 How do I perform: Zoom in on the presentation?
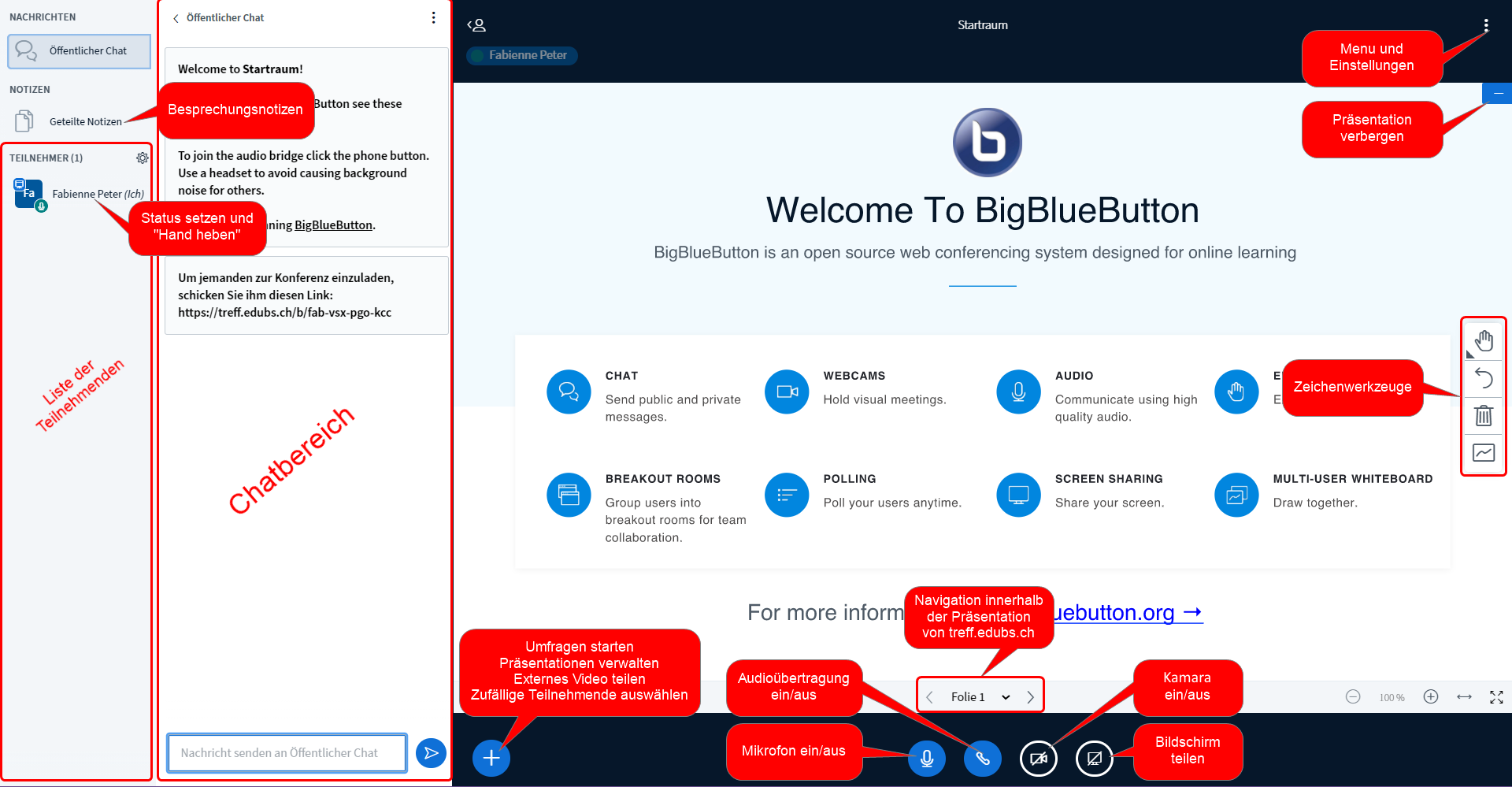1431,697
